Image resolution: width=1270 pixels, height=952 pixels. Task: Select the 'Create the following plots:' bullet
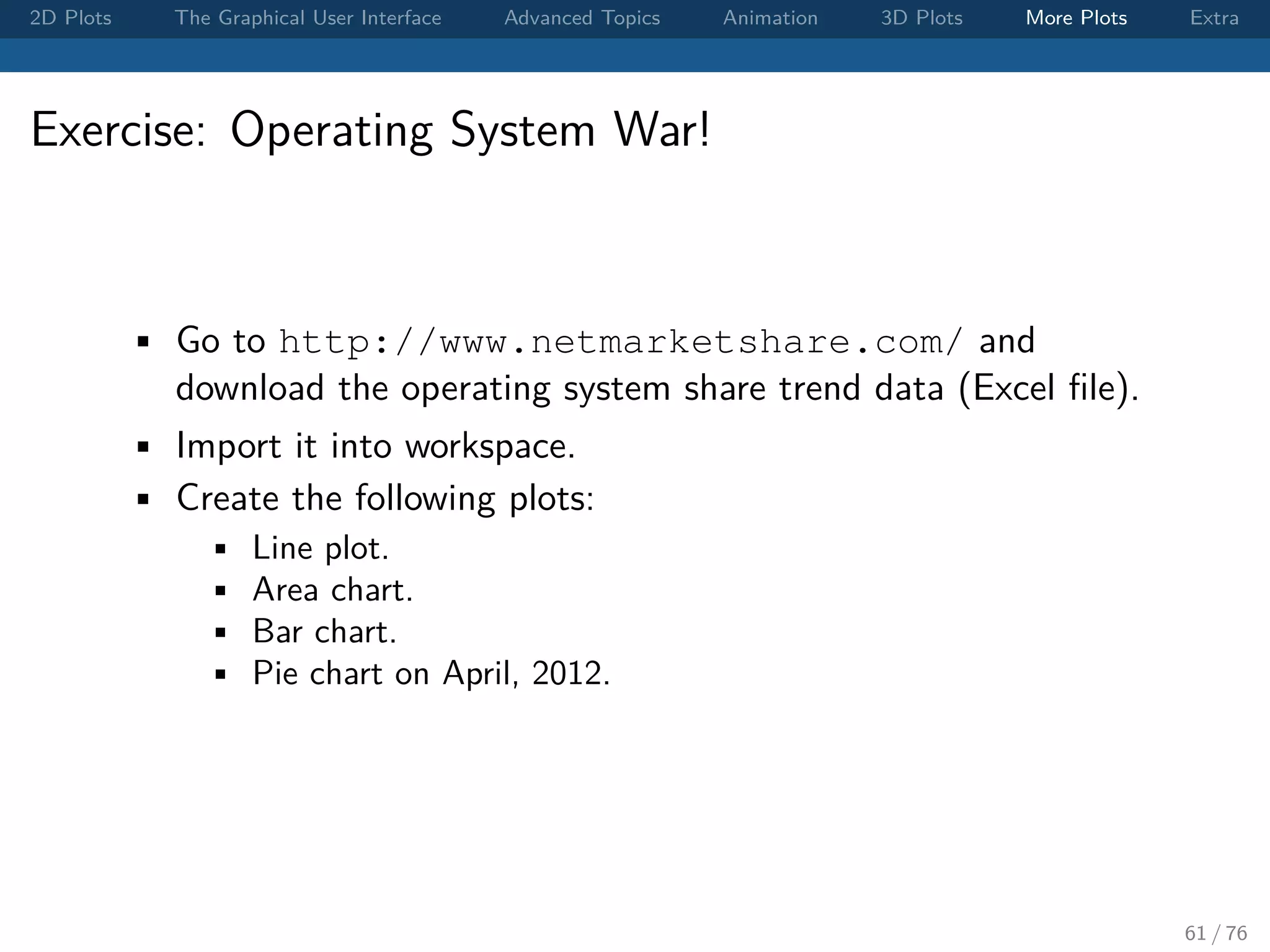click(x=385, y=498)
